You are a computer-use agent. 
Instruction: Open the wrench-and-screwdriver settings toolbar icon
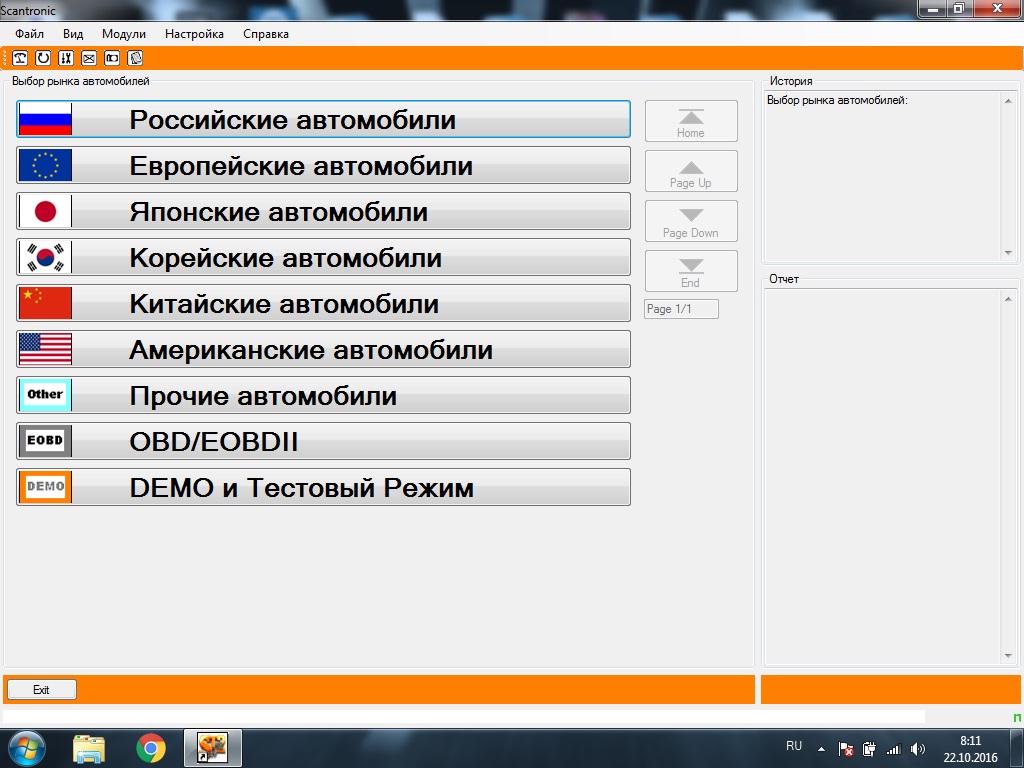point(66,58)
